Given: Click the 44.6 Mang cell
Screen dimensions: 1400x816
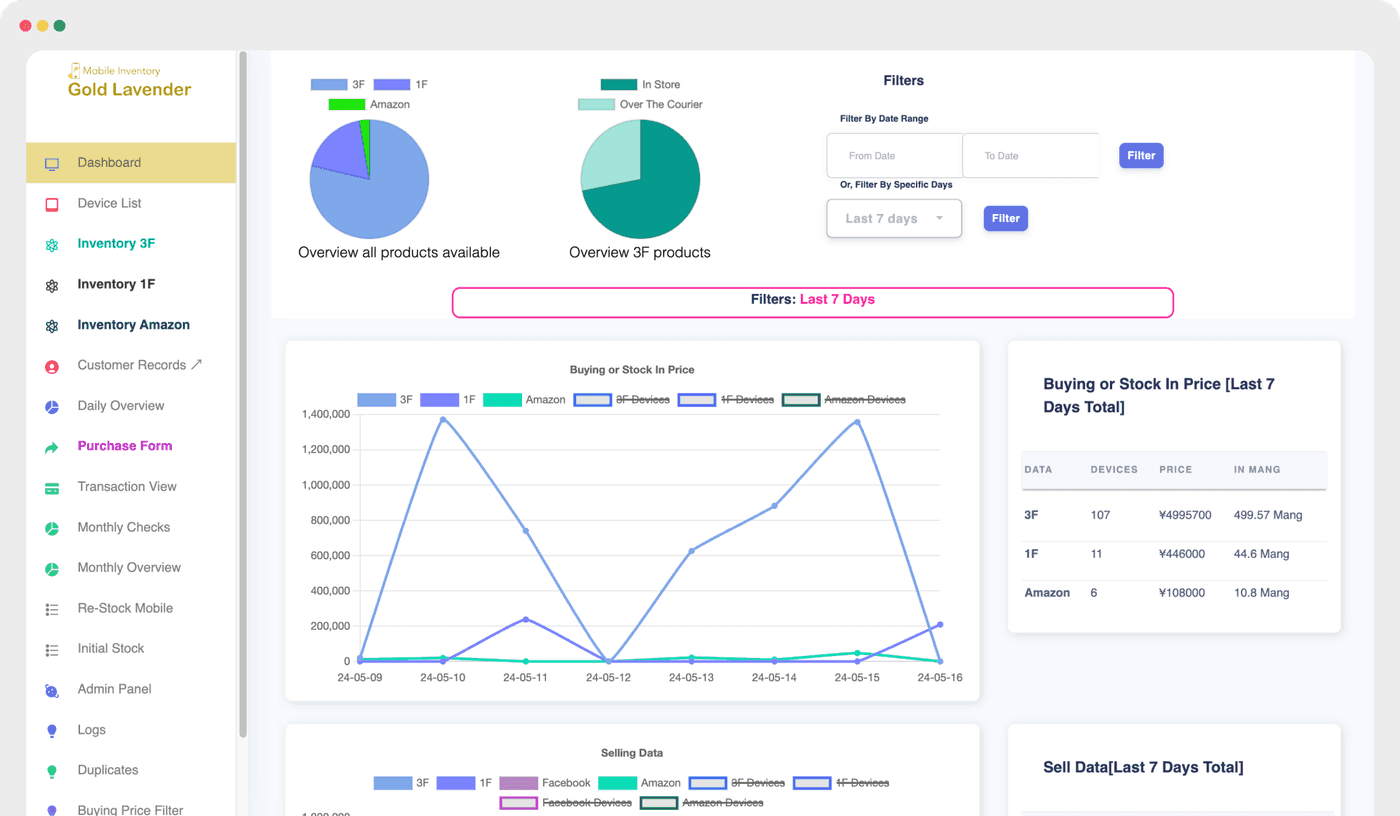Looking at the screenshot, I should point(1261,554).
